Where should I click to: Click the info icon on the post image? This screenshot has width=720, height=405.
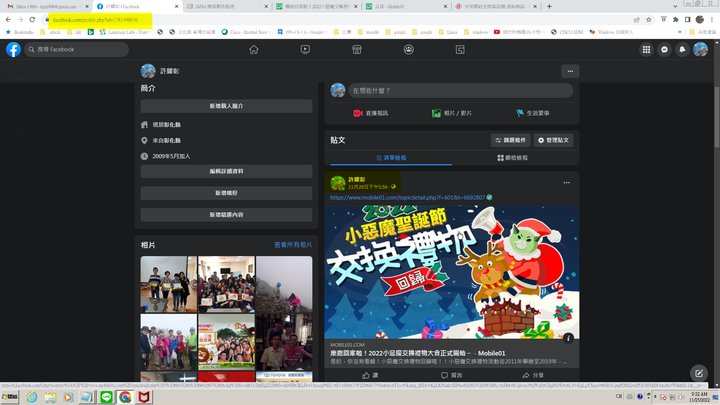click(x=568, y=338)
